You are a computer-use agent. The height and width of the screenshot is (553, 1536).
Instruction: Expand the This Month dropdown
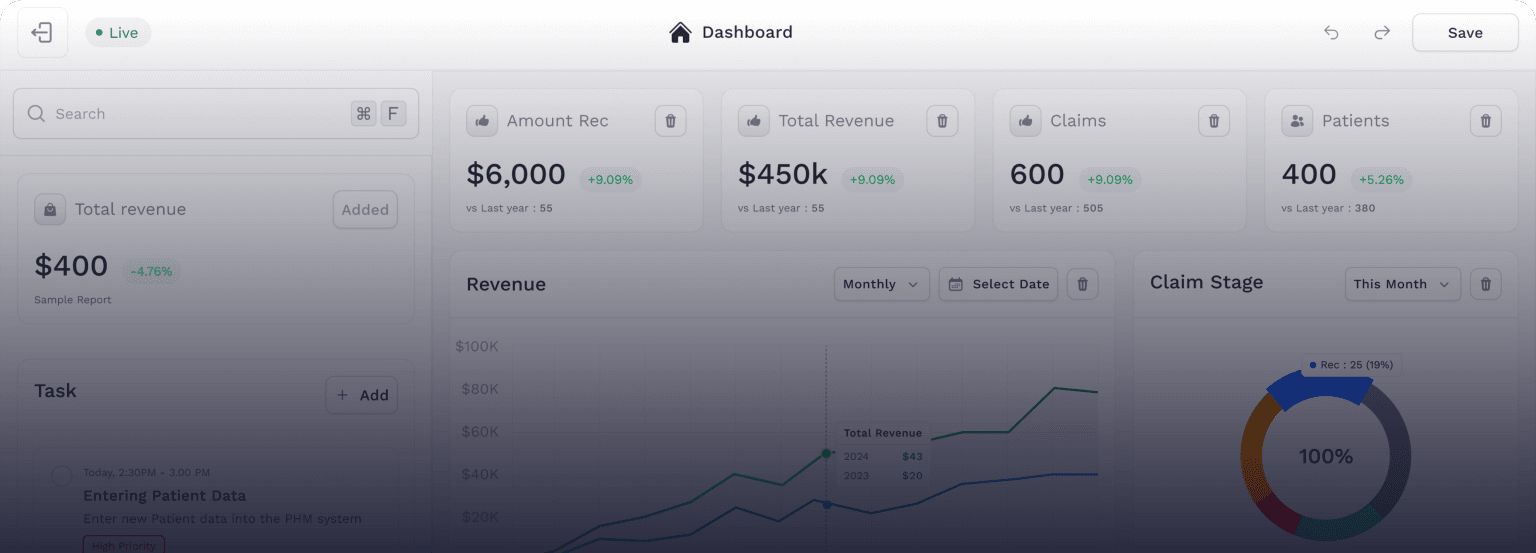pos(1402,284)
